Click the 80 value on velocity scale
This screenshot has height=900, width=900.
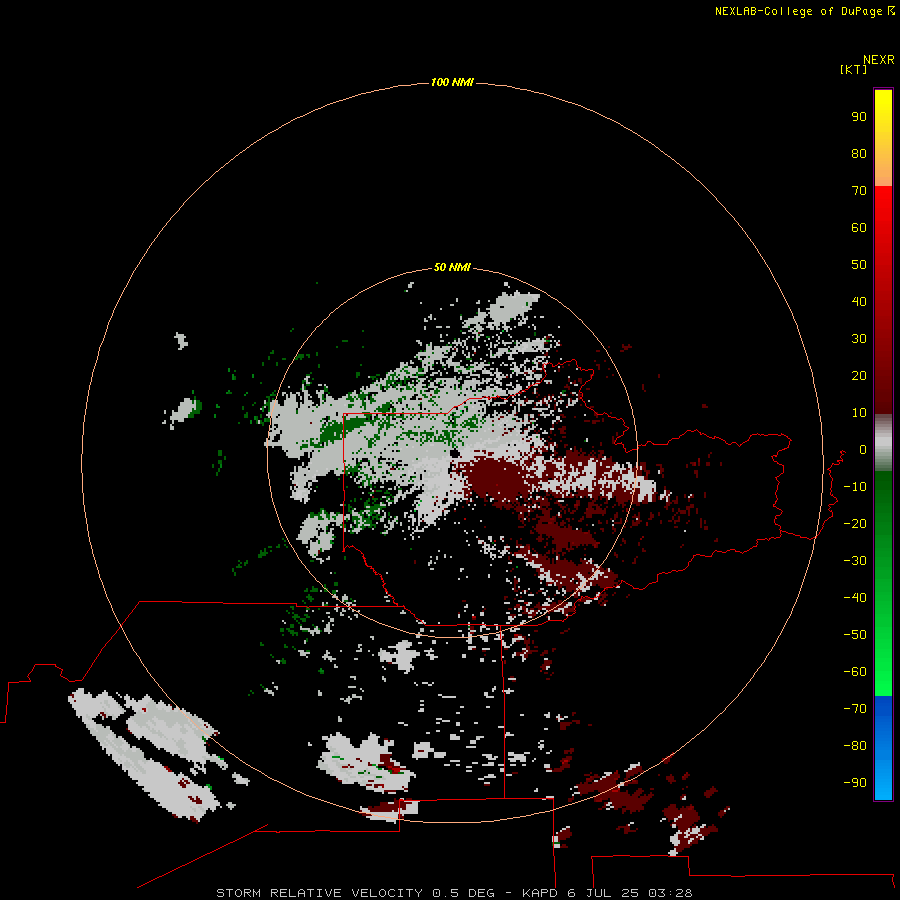click(859, 153)
